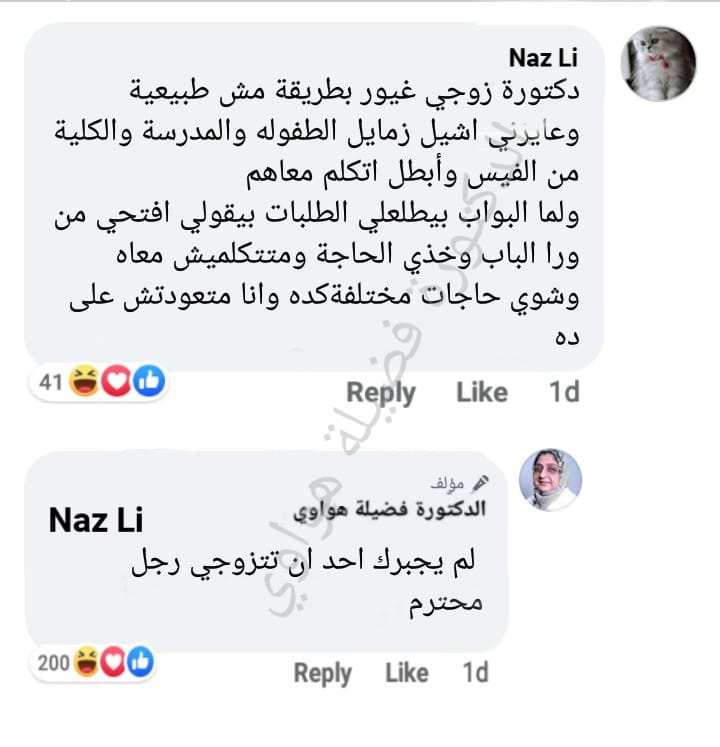Open the 41 reactions count list
This screenshot has height=747, width=720.
tap(51, 382)
